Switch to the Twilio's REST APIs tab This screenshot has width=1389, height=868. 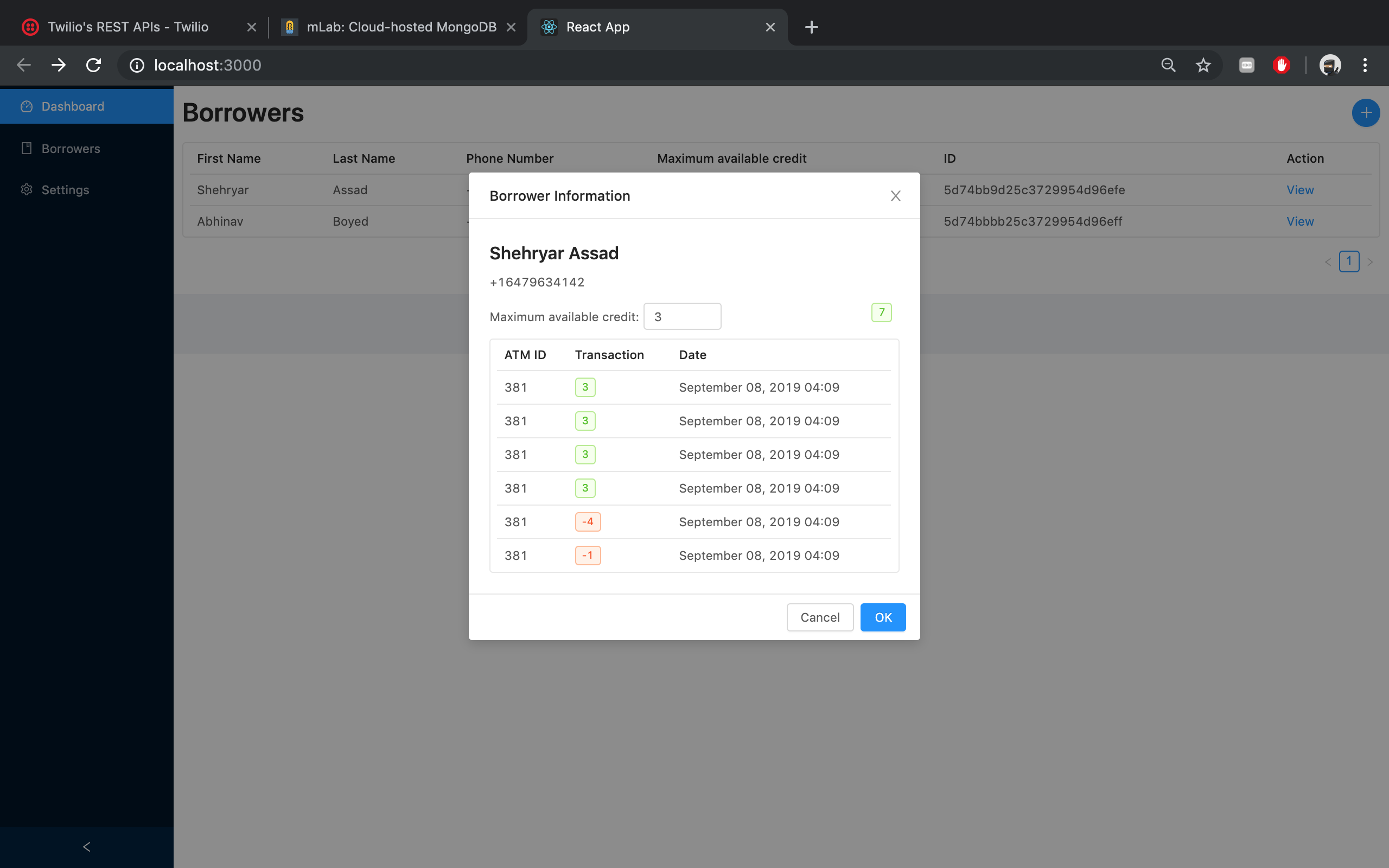tap(128, 27)
